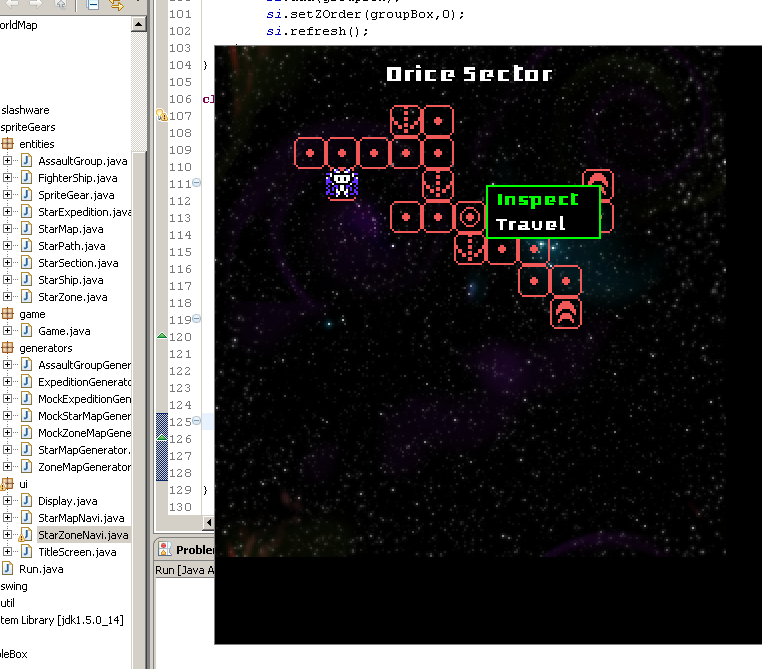Viewport: 762px width, 669px height.
Task: Select StarZoneNavi.java in the package tree
Action: 82,535
